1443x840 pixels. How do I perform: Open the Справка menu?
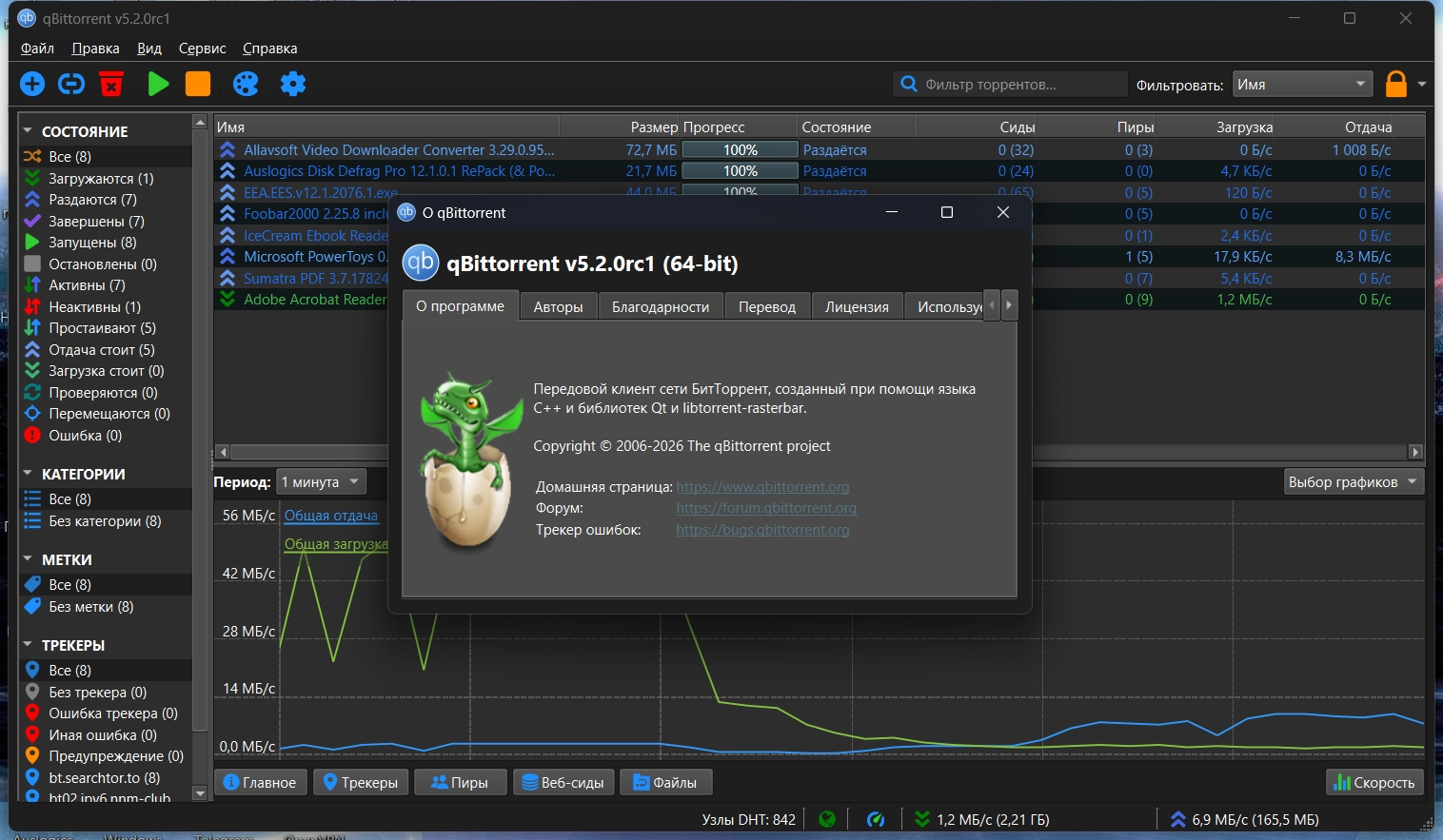pos(270,49)
